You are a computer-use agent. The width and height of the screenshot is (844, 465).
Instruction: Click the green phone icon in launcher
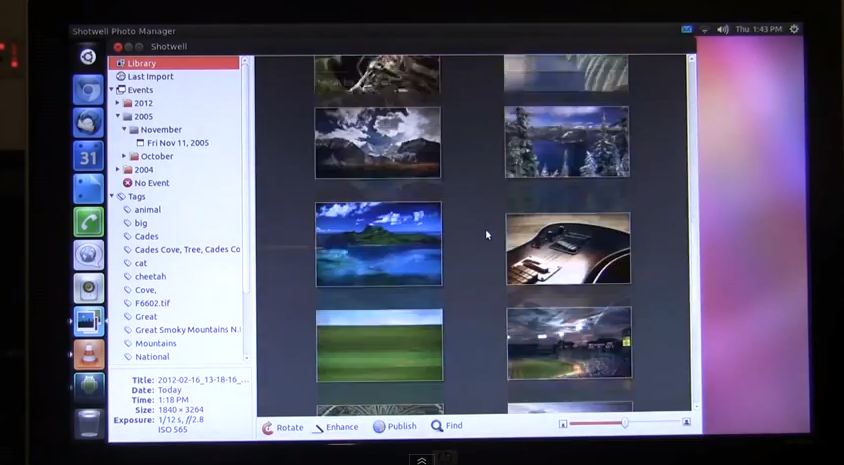(x=88, y=221)
